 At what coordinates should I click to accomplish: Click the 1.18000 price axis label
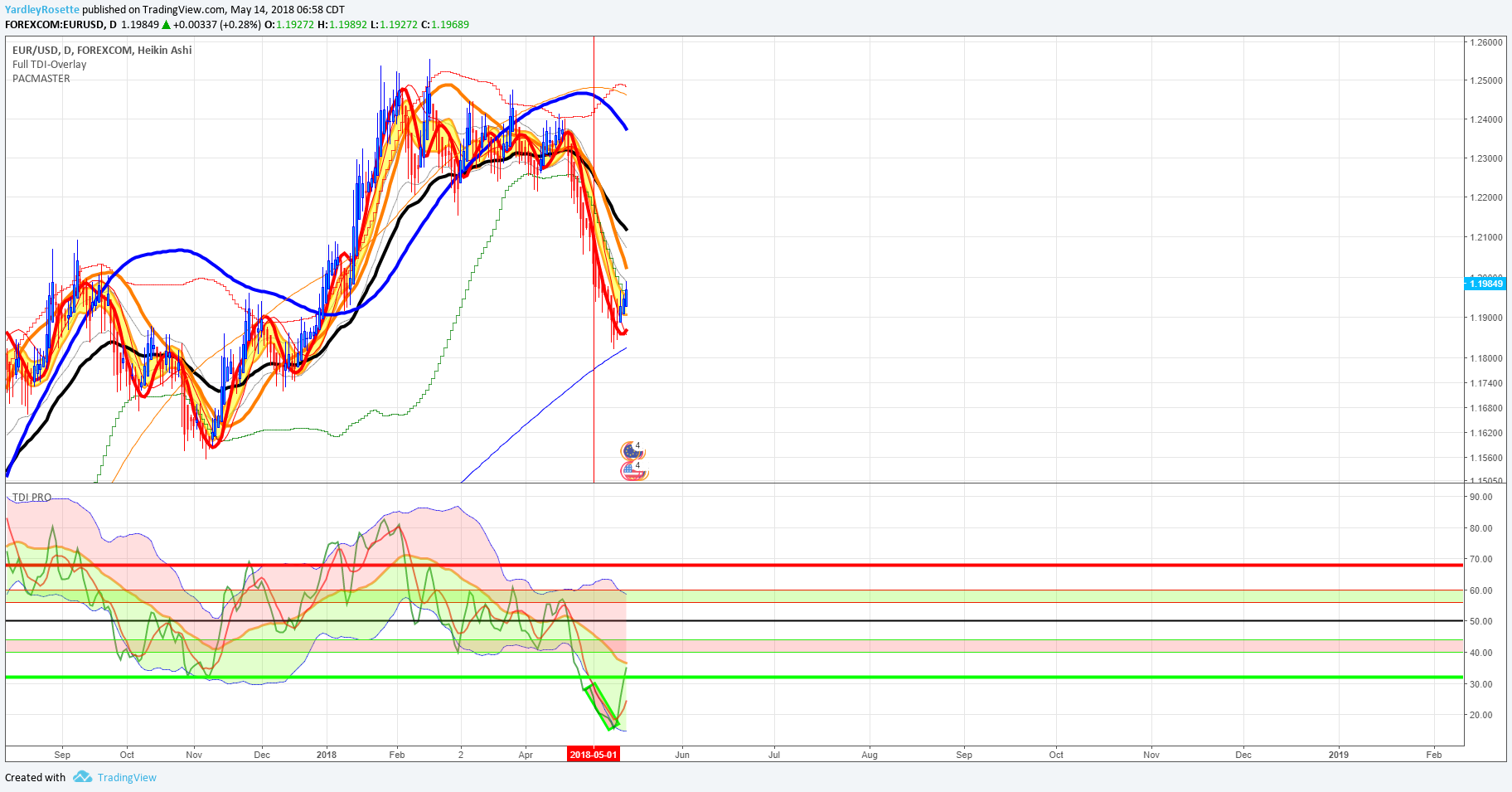pos(1486,359)
